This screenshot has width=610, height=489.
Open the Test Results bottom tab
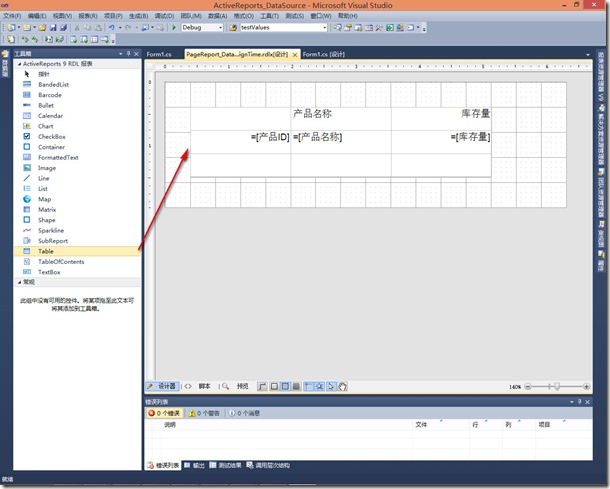pos(225,466)
